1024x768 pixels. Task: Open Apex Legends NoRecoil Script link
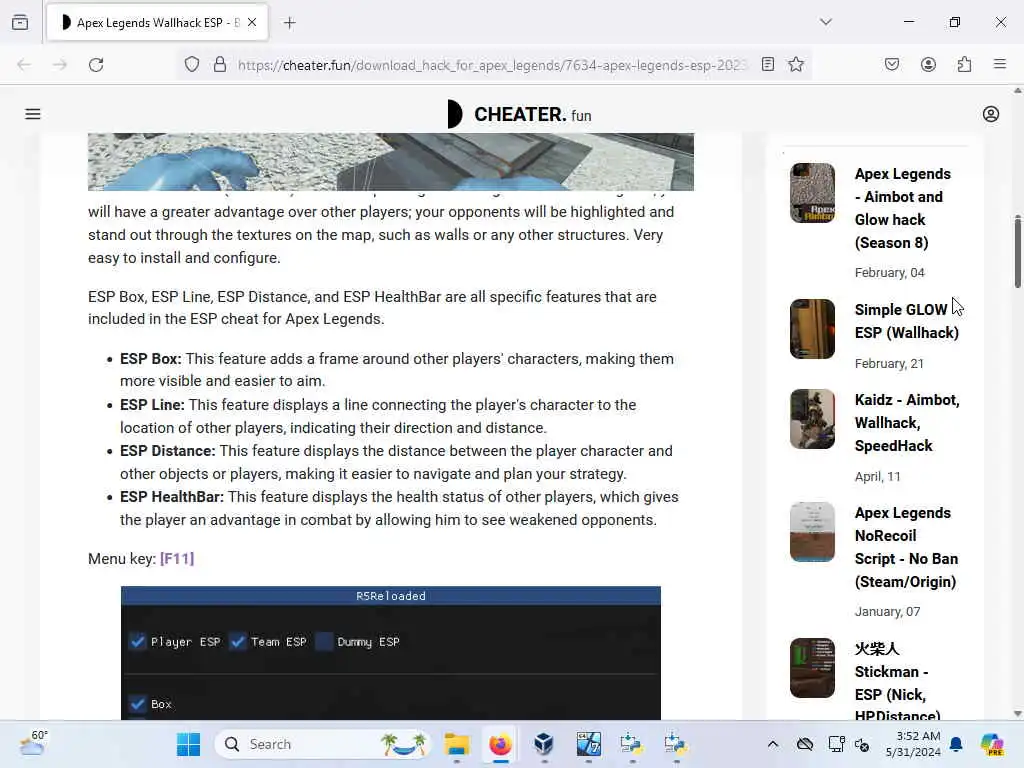point(906,547)
